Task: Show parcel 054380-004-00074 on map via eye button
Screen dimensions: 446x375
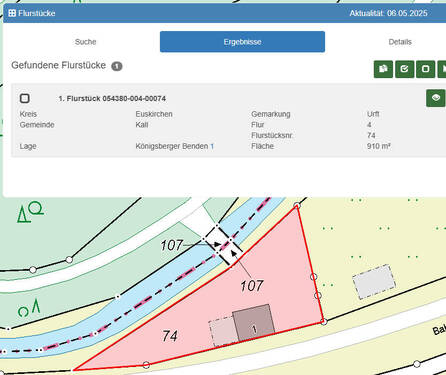Action: tap(436, 98)
